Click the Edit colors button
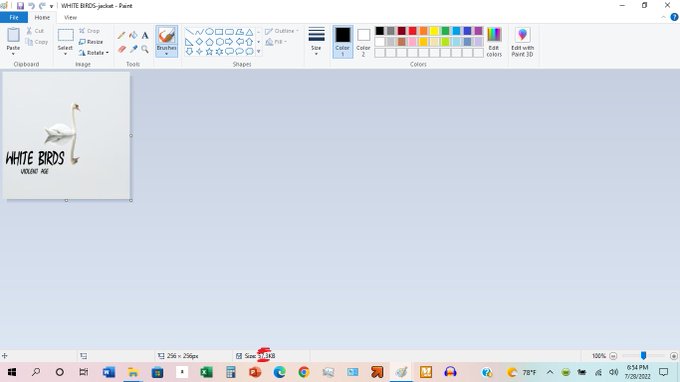Image resolution: width=680 pixels, height=382 pixels. point(494,42)
